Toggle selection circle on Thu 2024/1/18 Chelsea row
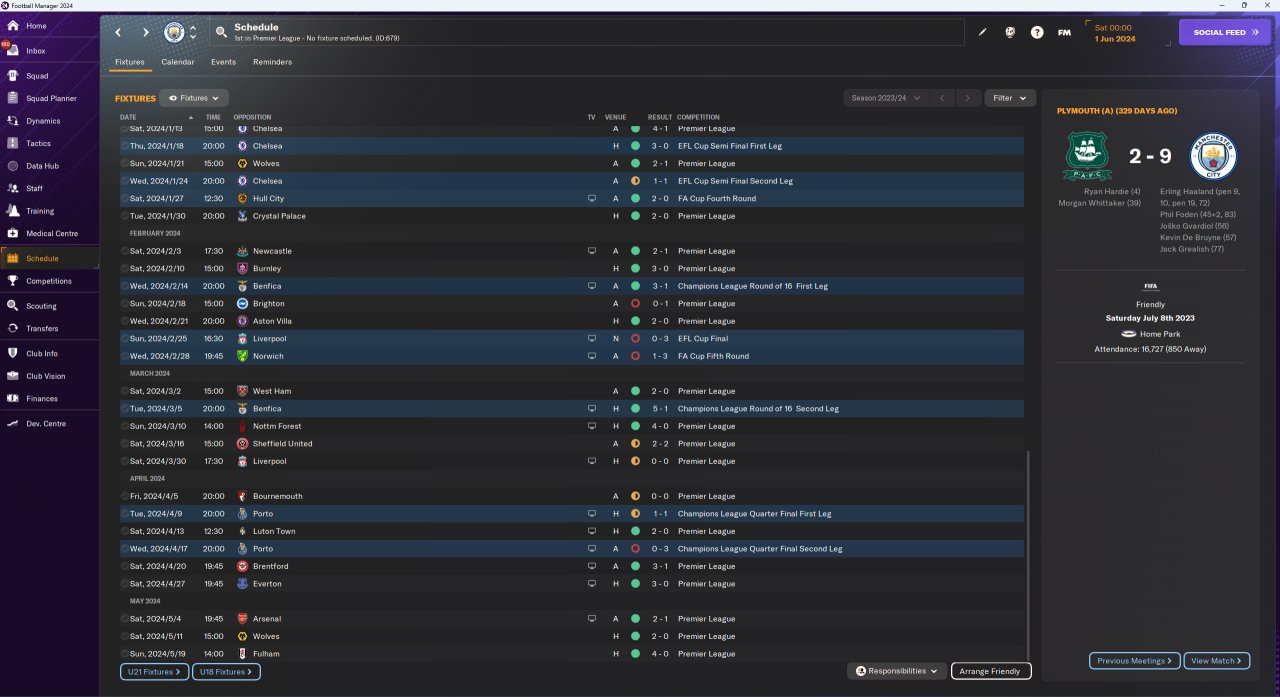The height and width of the screenshot is (697, 1280). pos(125,146)
